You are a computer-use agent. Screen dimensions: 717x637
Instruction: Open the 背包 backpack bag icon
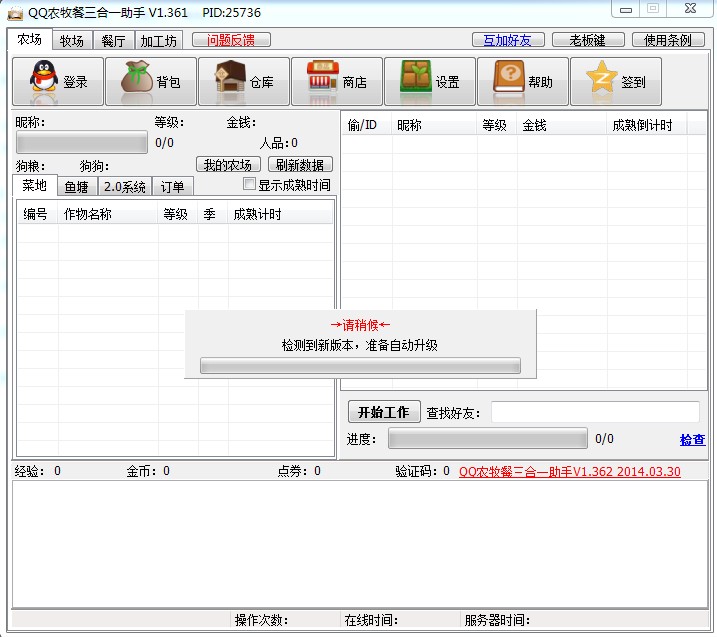point(151,82)
